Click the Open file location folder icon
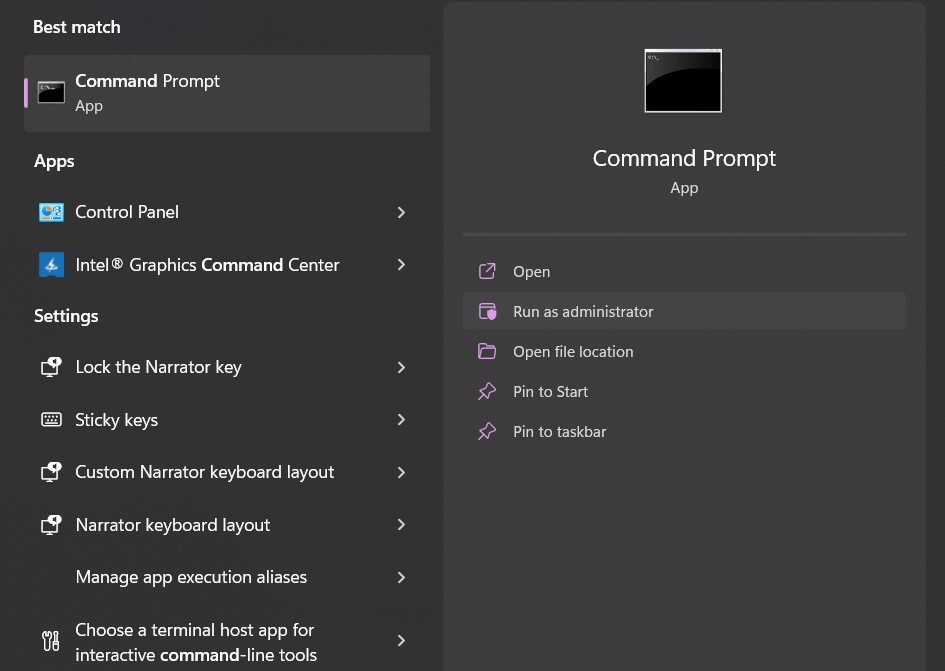 (x=487, y=351)
